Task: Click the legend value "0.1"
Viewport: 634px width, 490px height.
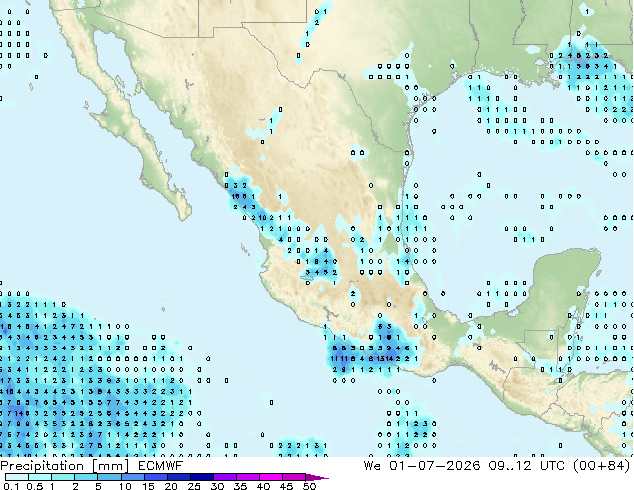Action: (12, 486)
